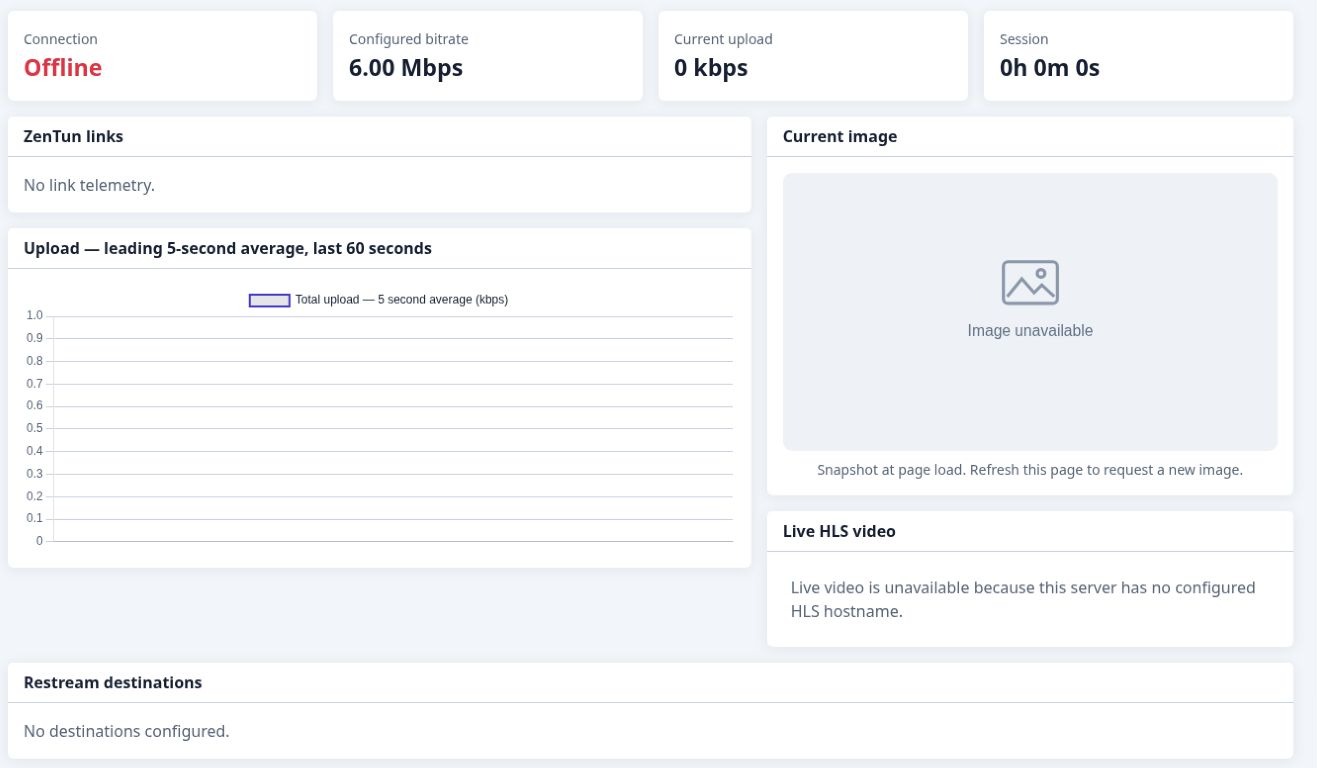Click the Upload leading 5-second average heading

pos(228,248)
